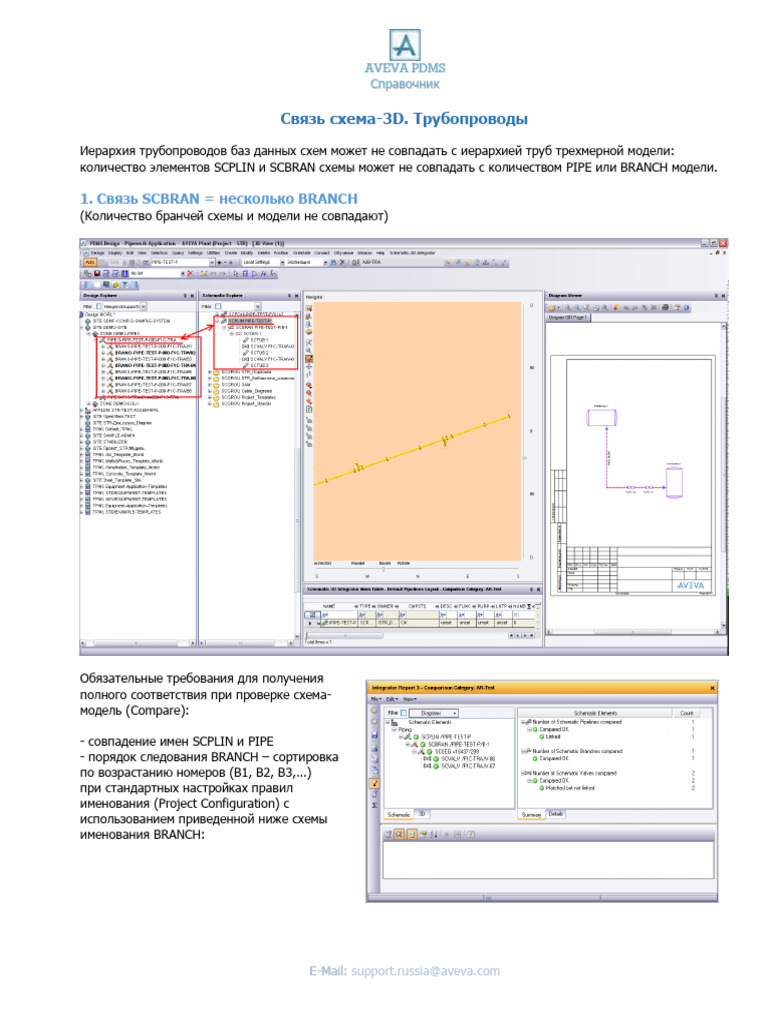Select SCGROU Project_Templates folder
768x1024 pixels.
[248, 397]
